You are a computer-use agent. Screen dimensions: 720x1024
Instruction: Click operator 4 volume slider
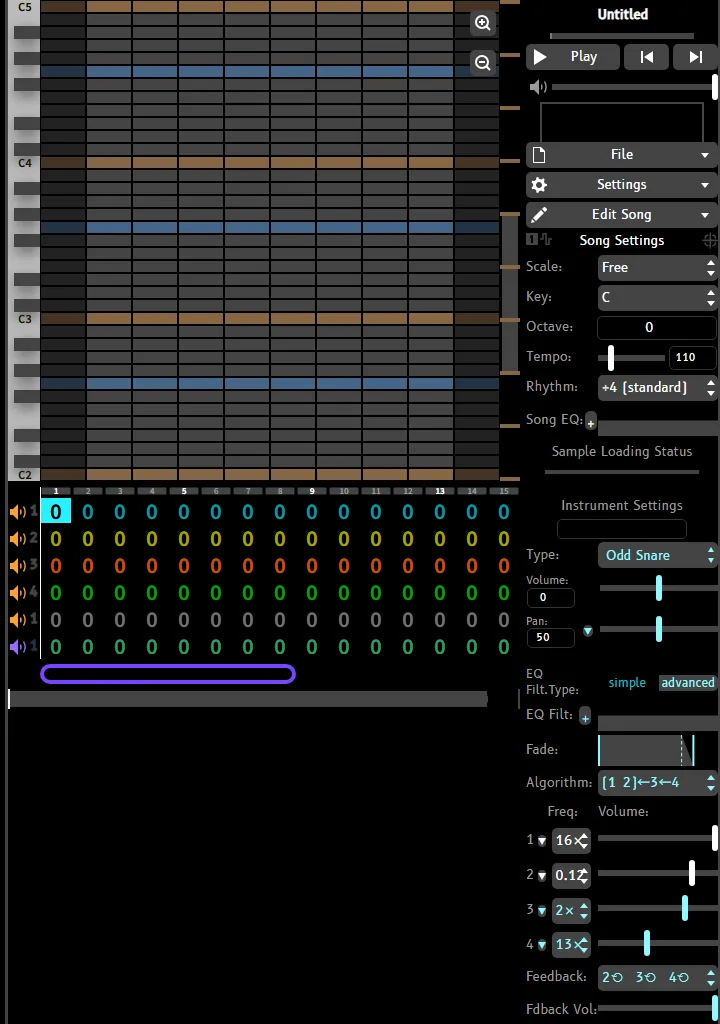click(x=657, y=943)
